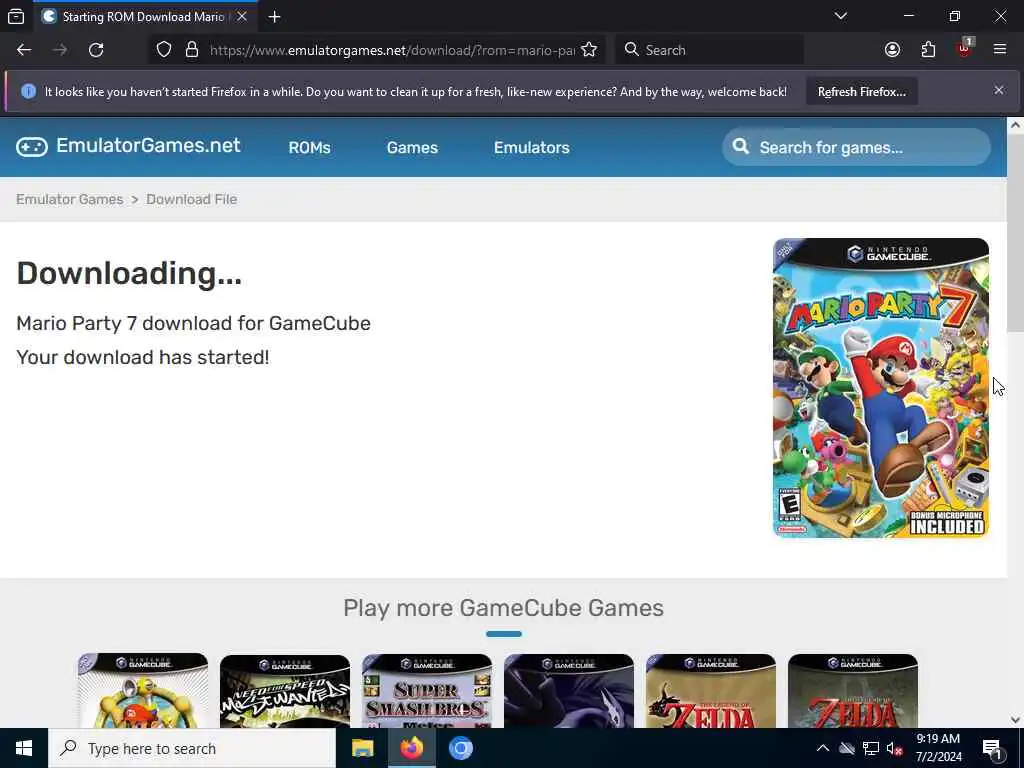This screenshot has width=1024, height=768.
Task: Click 'Mario Party 7 download for GameCube' text
Action: 193,323
